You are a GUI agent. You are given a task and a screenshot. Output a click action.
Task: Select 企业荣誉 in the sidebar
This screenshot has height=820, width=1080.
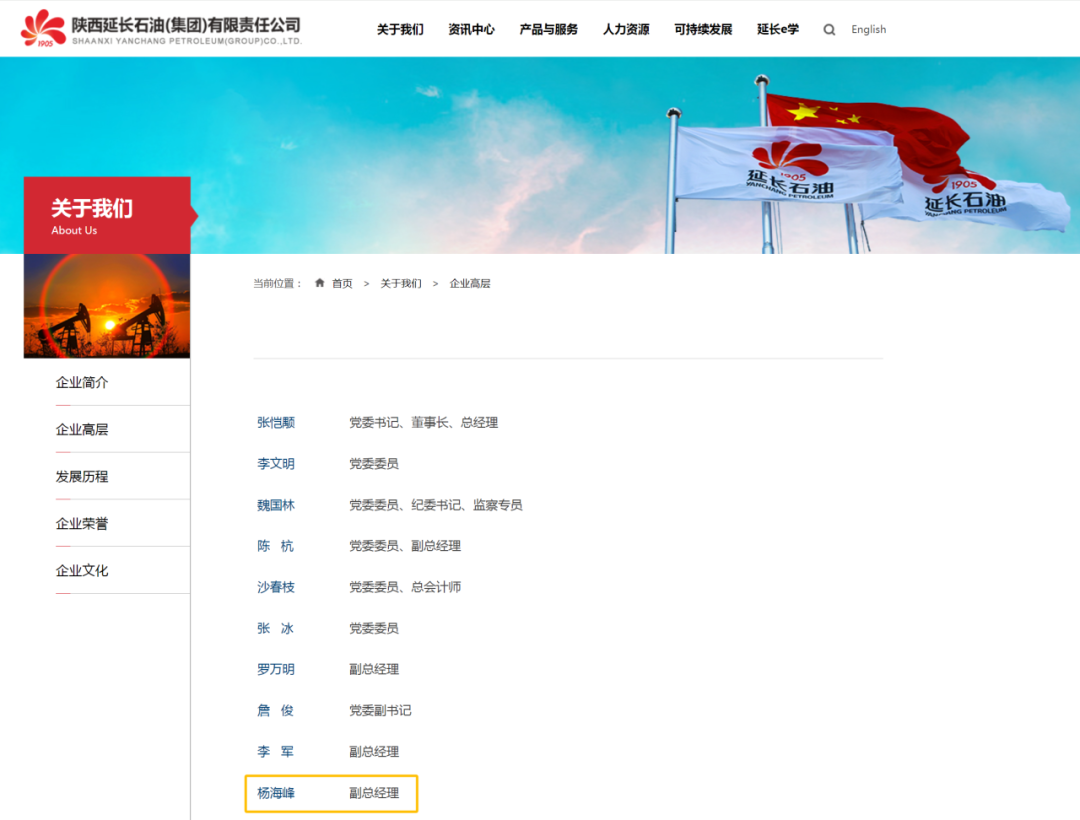tap(81, 523)
